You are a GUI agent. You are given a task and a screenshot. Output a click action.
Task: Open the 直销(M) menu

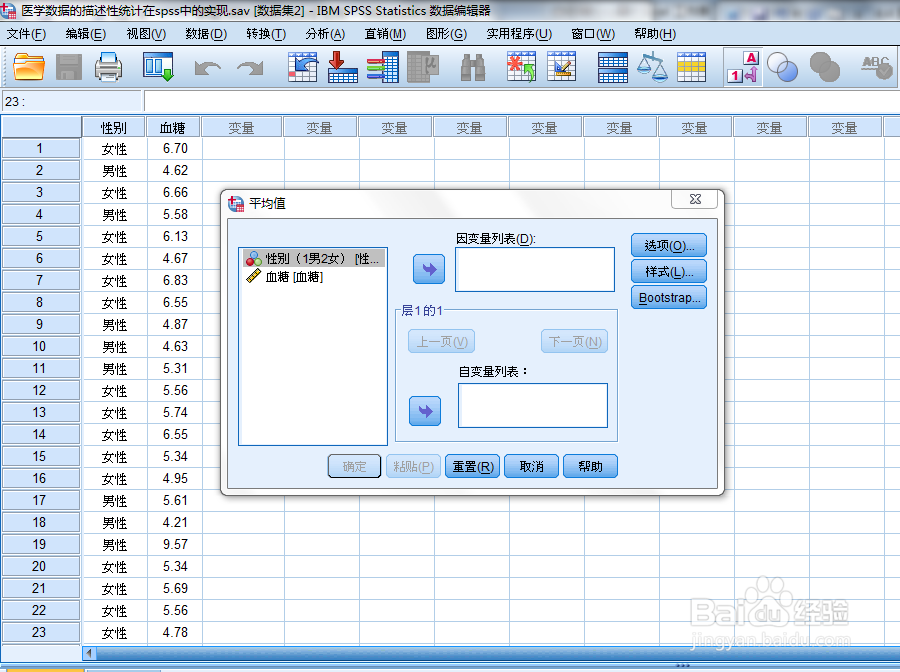point(385,34)
